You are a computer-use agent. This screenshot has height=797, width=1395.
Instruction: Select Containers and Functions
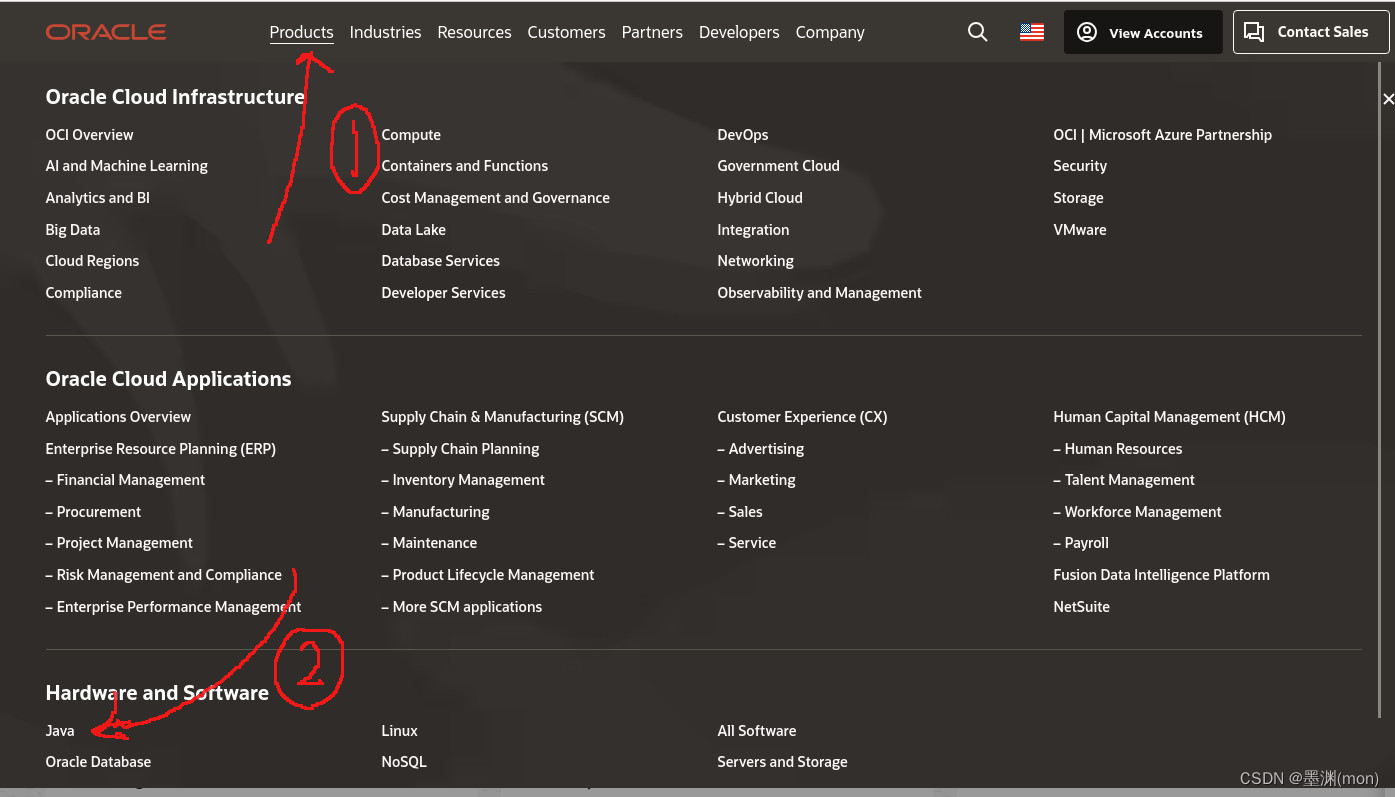point(465,166)
